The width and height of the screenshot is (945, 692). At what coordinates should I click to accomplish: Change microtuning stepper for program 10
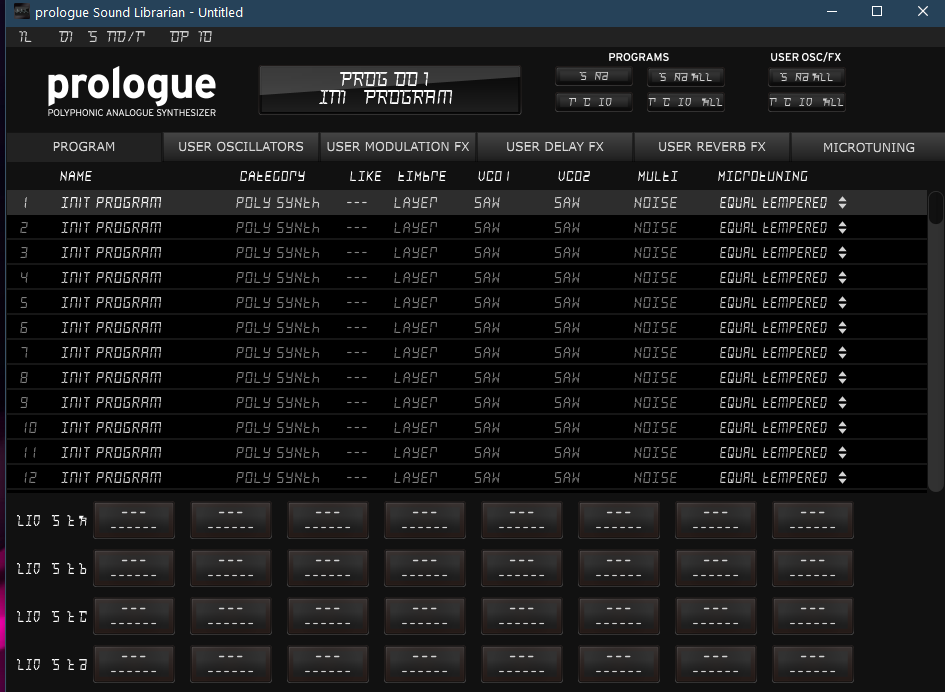pos(843,427)
